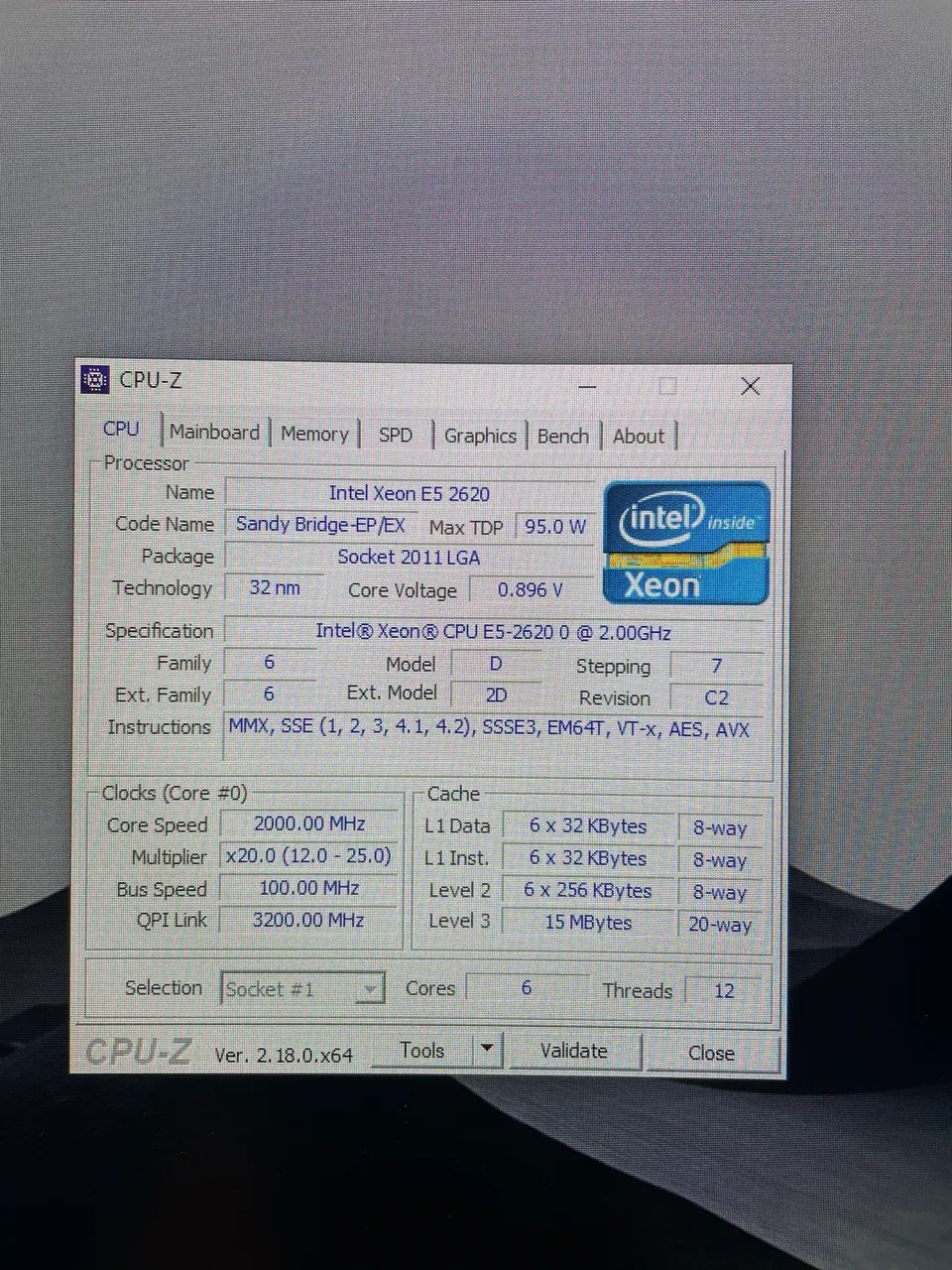The image size is (952, 1270).
Task: Click the processor Name field
Action: pyautogui.click(x=410, y=493)
